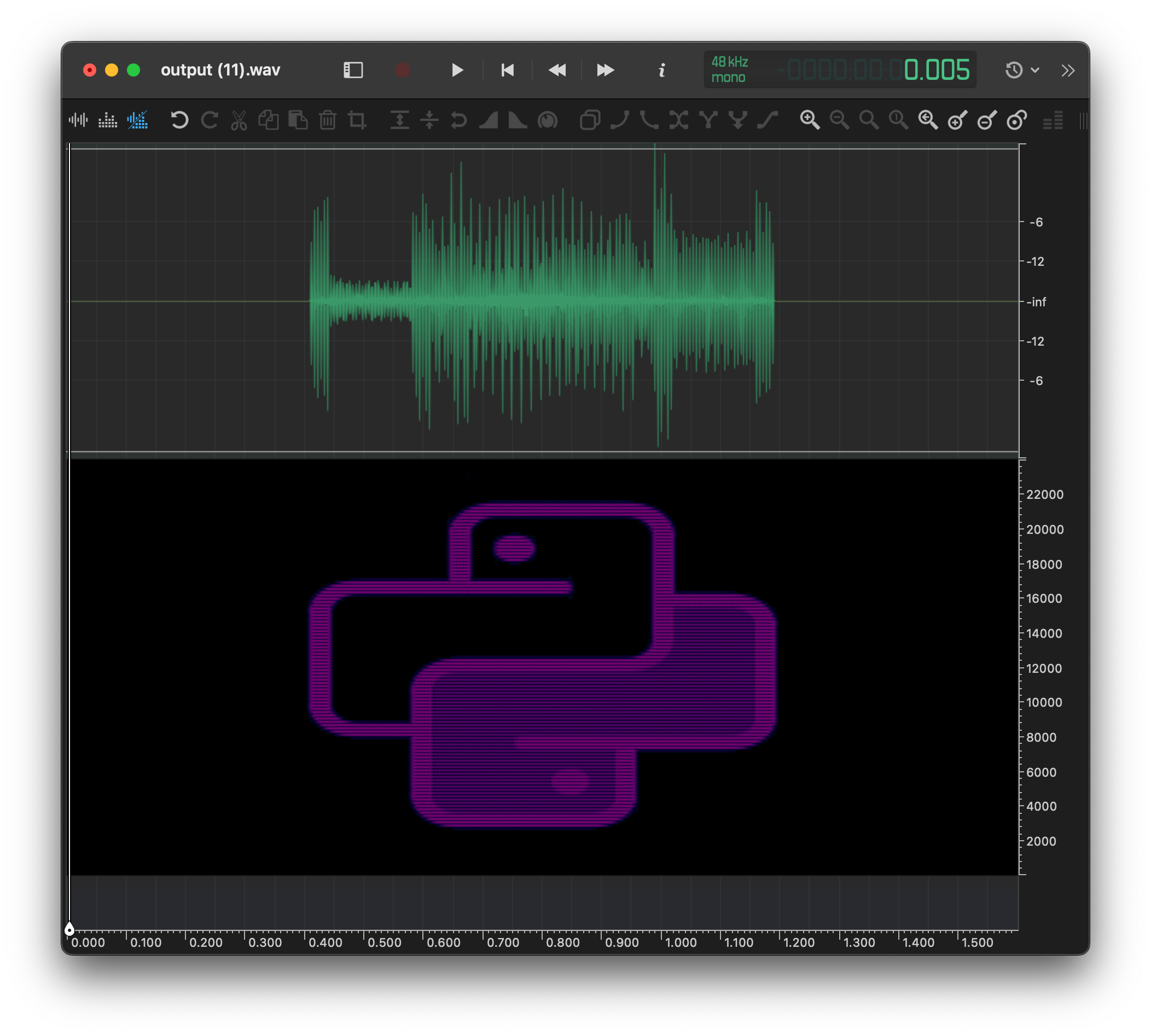Click the 0.500 mark on the time ruler

(x=384, y=942)
